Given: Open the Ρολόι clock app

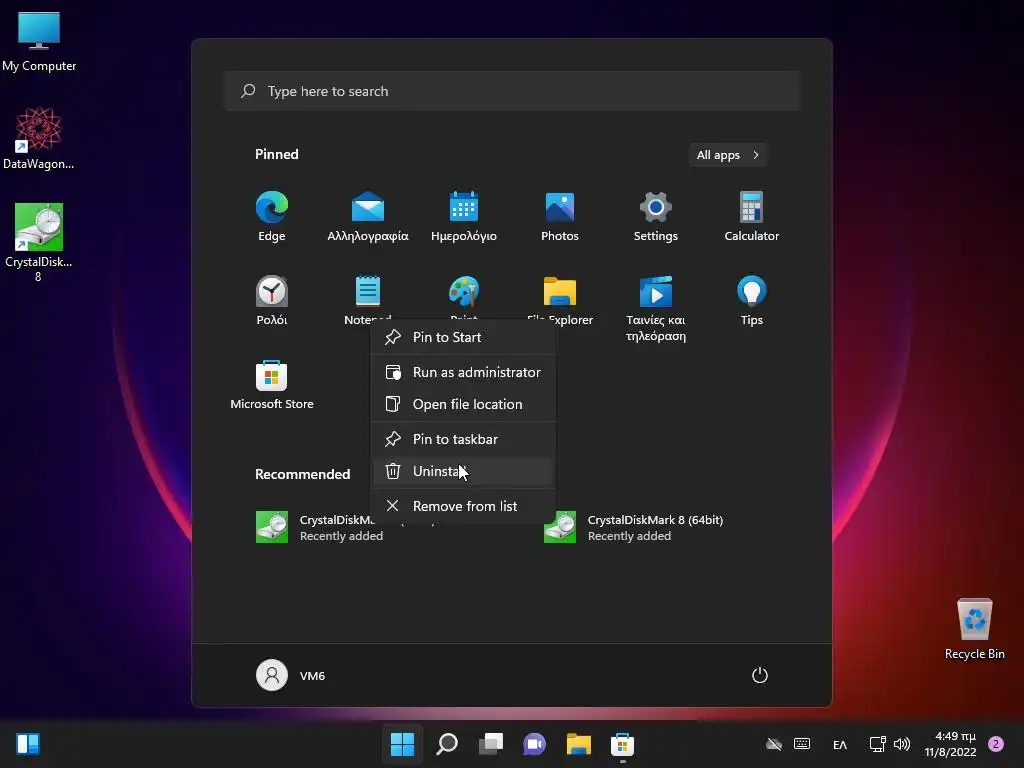Looking at the screenshot, I should (272, 300).
